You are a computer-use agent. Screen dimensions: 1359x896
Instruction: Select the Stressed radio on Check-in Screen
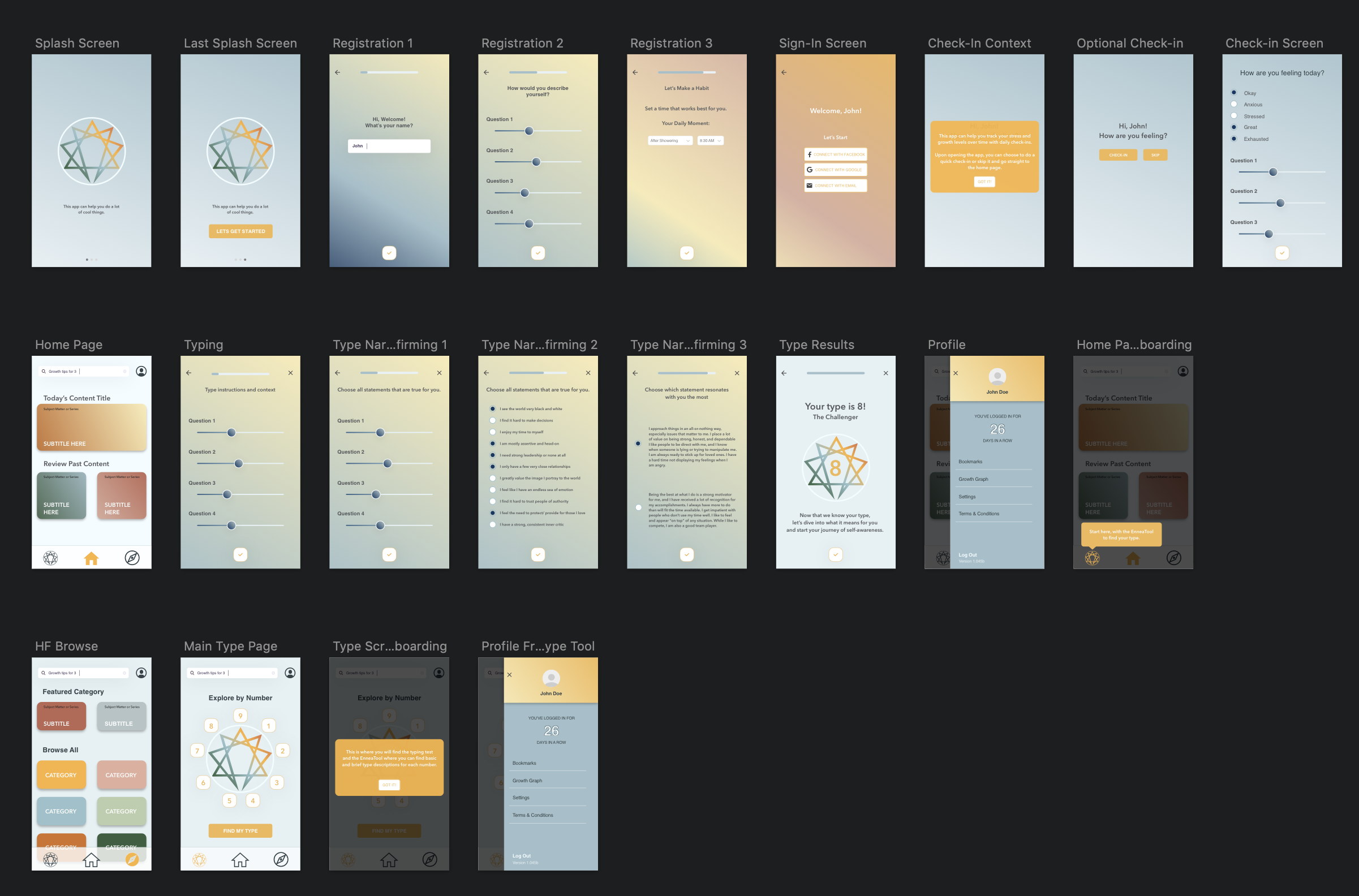point(1234,116)
